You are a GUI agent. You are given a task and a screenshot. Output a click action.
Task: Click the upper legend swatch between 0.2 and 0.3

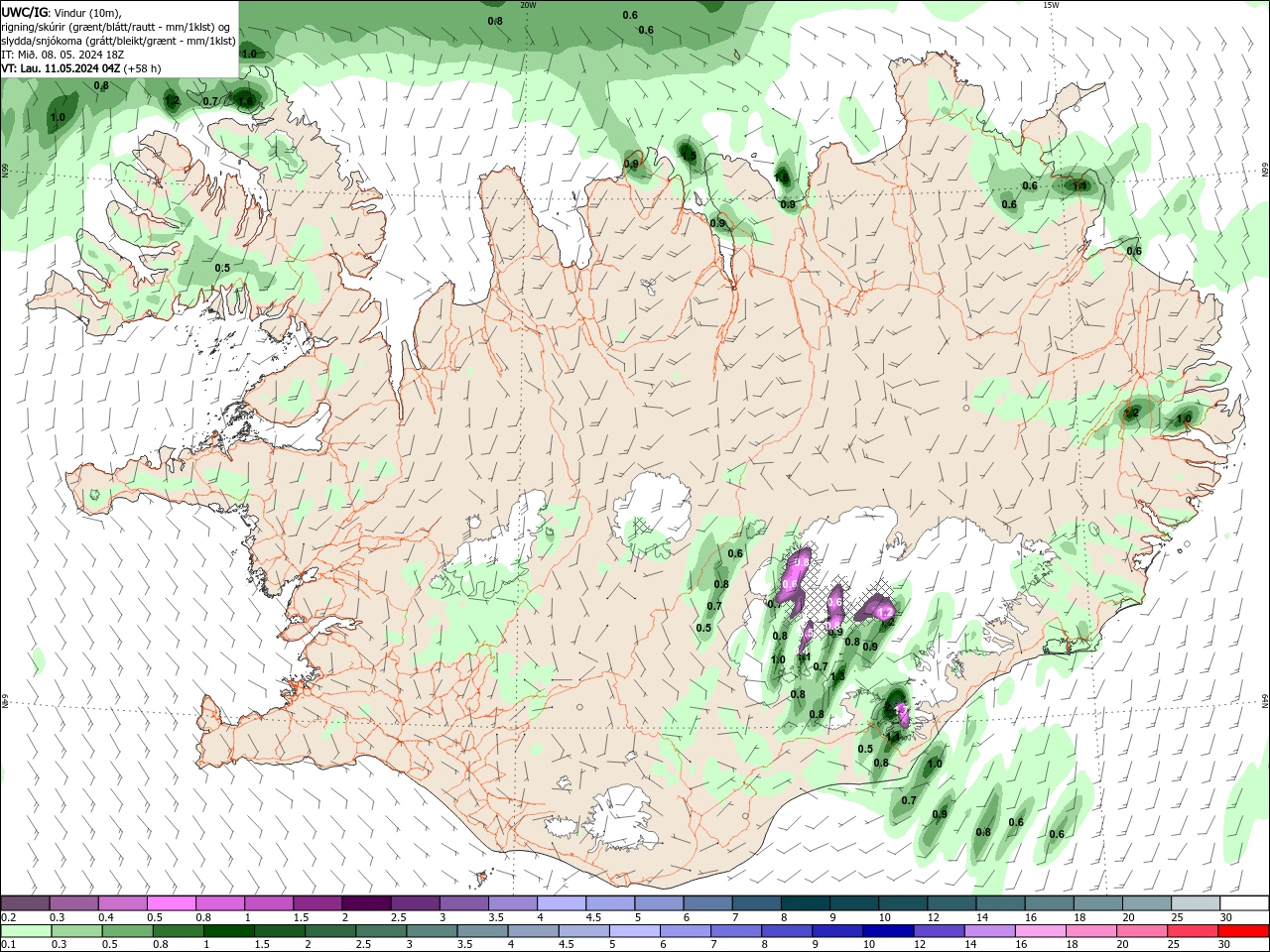pyautogui.click(x=26, y=903)
